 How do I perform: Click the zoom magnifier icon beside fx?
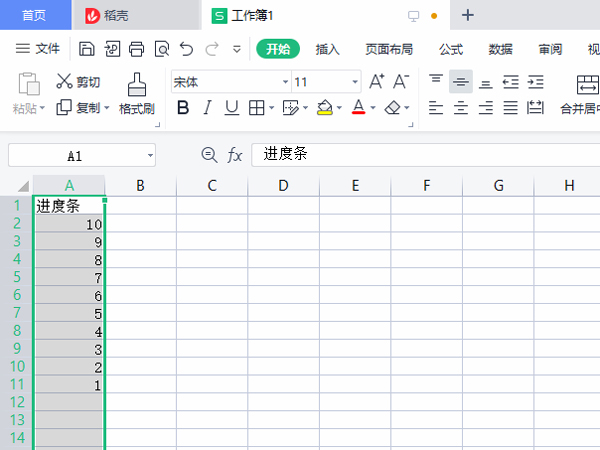[x=209, y=155]
